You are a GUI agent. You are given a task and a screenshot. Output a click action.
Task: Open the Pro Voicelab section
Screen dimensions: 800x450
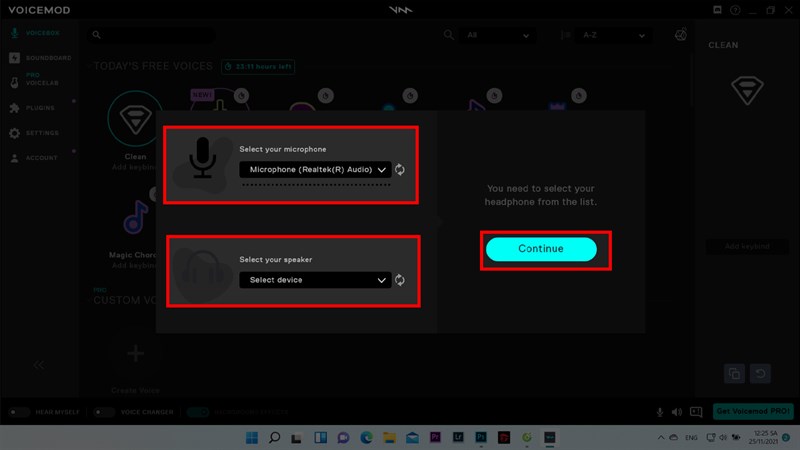pos(36,80)
